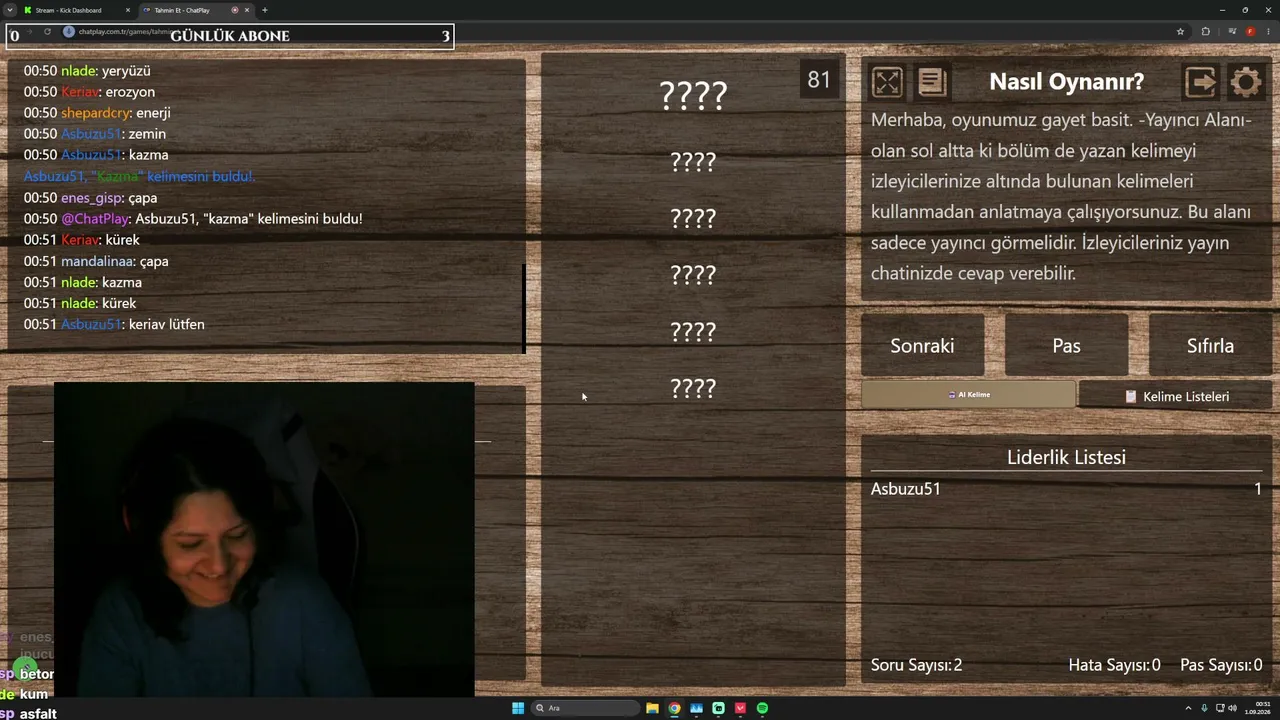Select the AI Kelime tab

click(x=968, y=395)
